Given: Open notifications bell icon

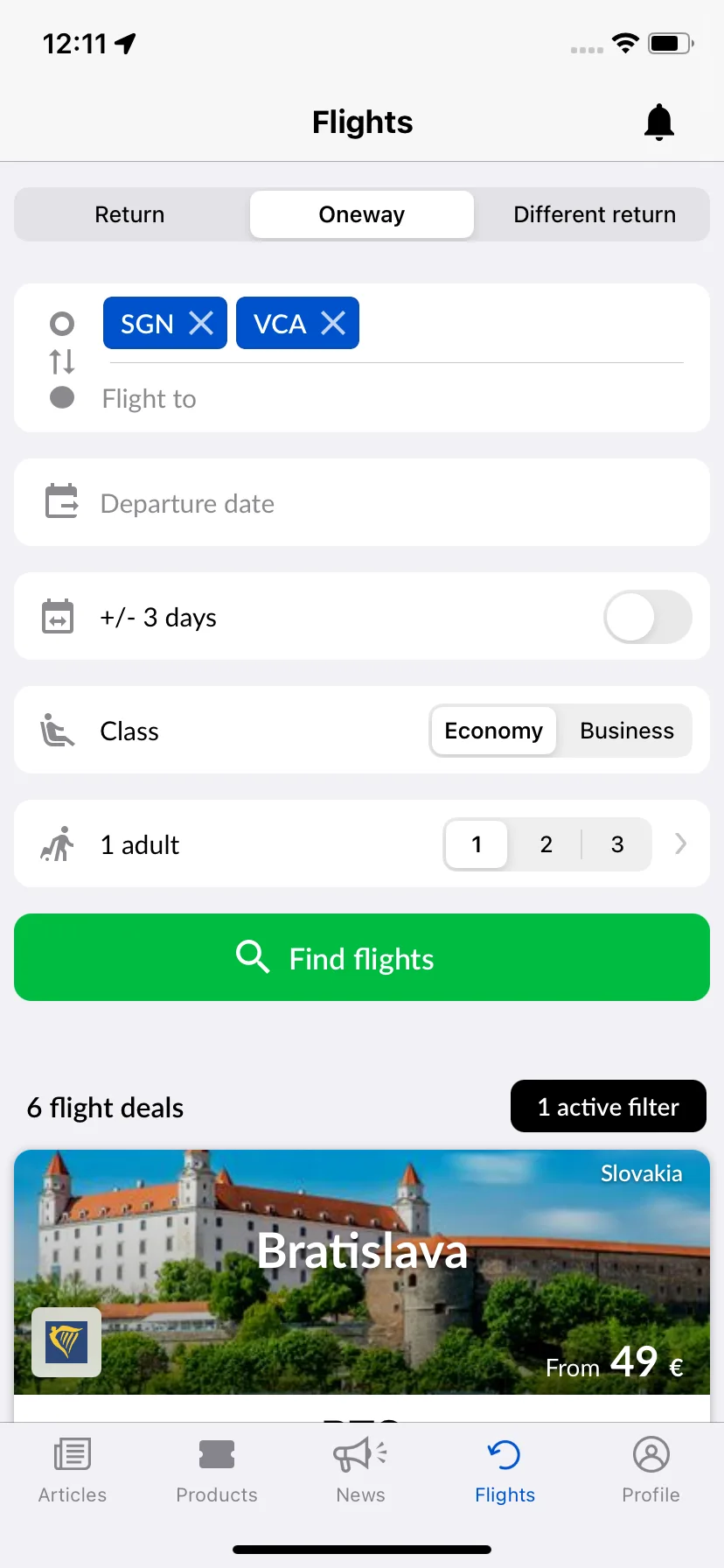Looking at the screenshot, I should click(659, 122).
